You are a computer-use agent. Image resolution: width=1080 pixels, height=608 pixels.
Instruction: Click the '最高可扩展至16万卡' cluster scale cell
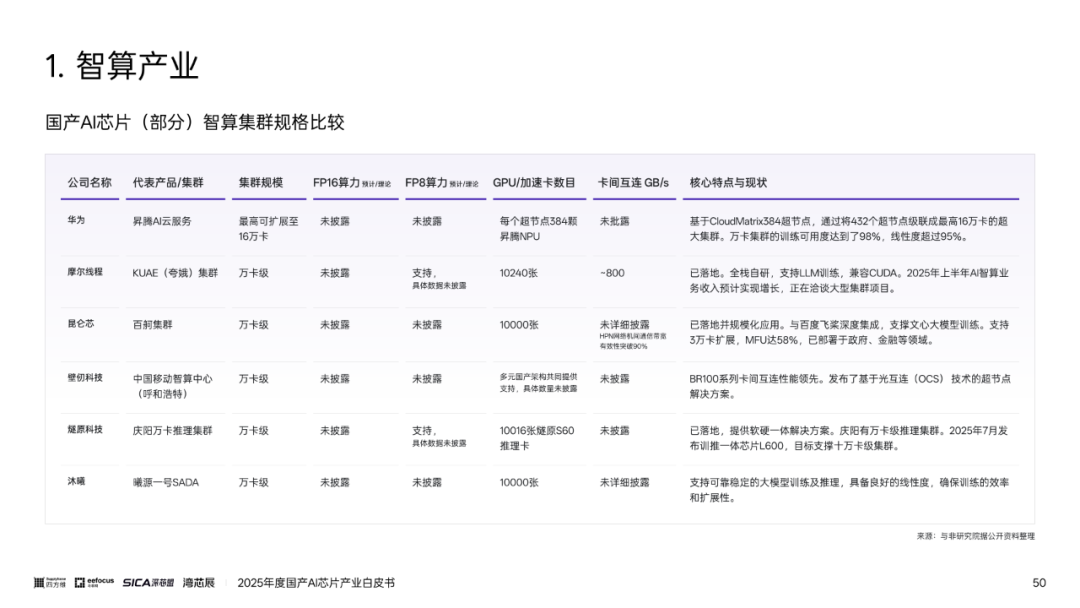[x=269, y=229]
